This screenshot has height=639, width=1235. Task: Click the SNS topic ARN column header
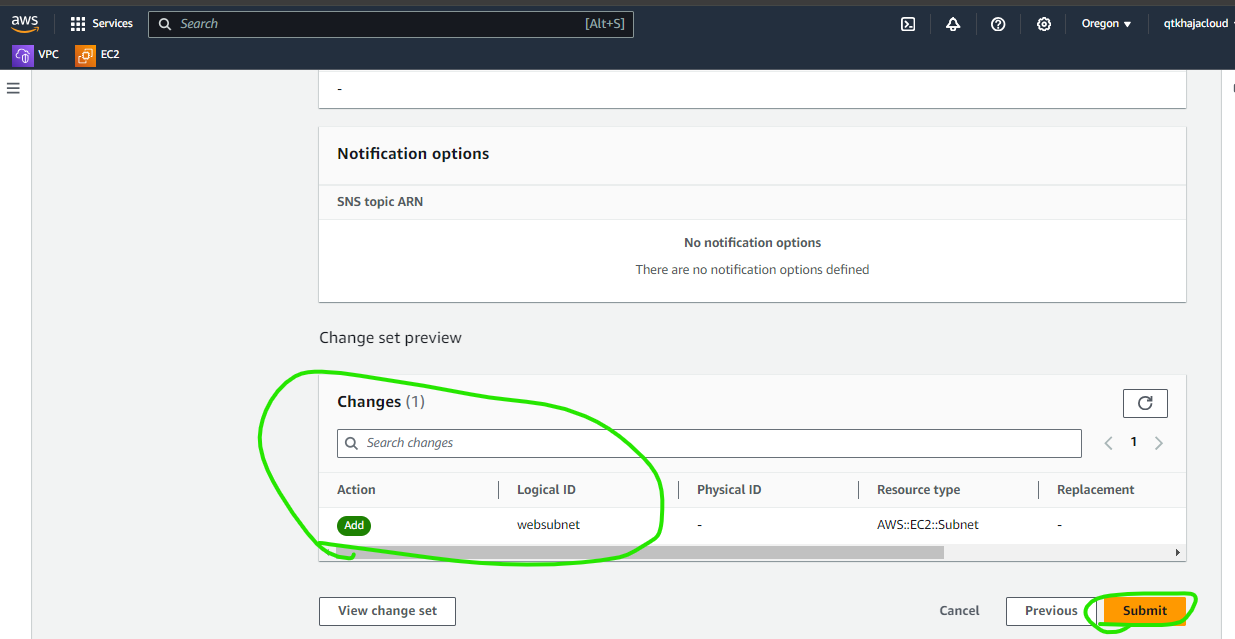pyautogui.click(x=380, y=202)
